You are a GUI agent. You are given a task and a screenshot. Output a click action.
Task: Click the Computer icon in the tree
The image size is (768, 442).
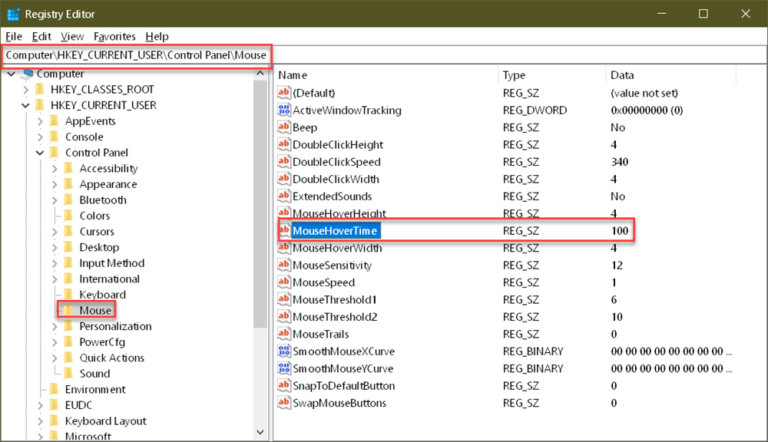pos(27,74)
